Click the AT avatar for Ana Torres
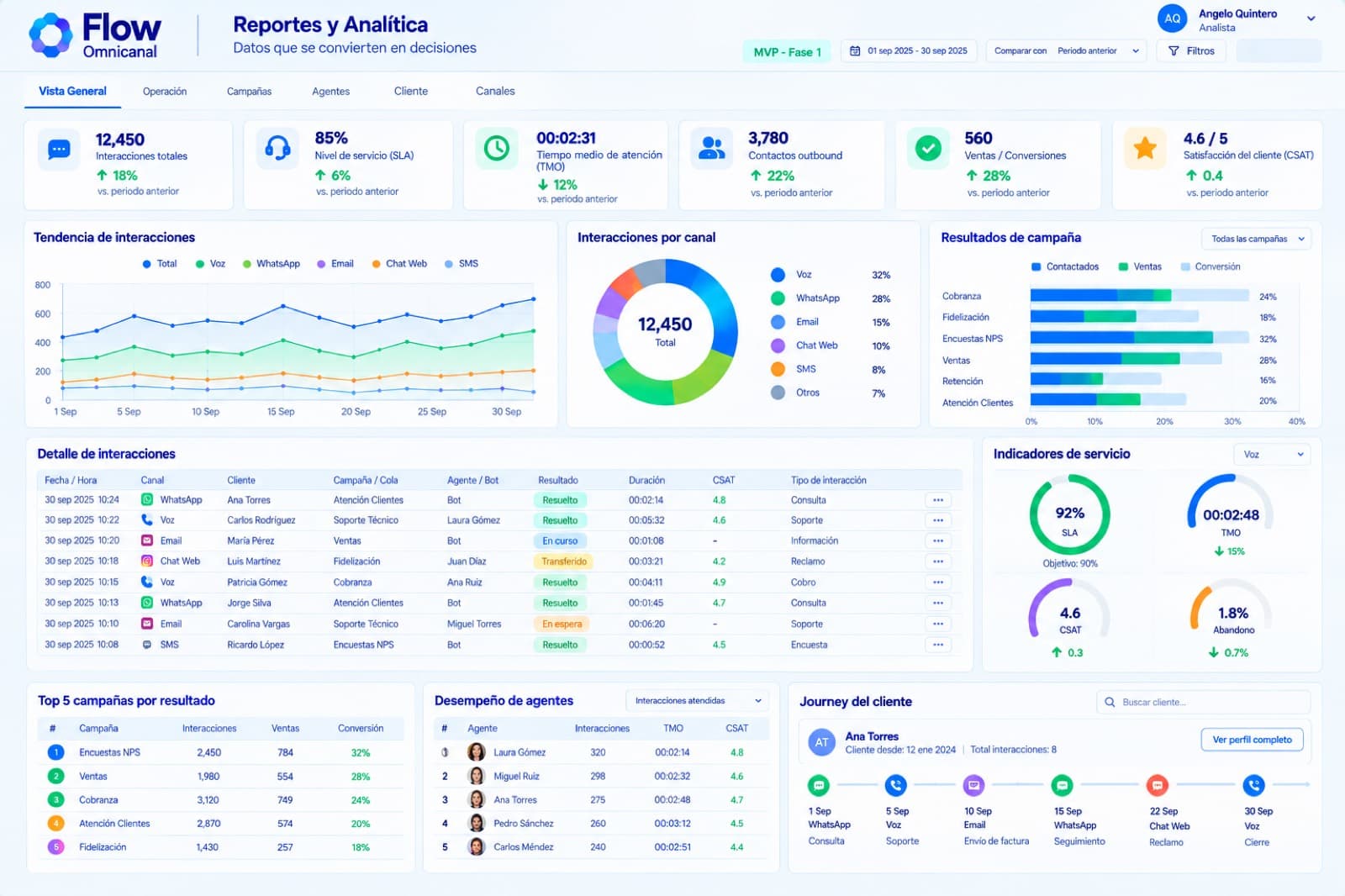Viewport: 1345px width, 896px height. click(821, 742)
